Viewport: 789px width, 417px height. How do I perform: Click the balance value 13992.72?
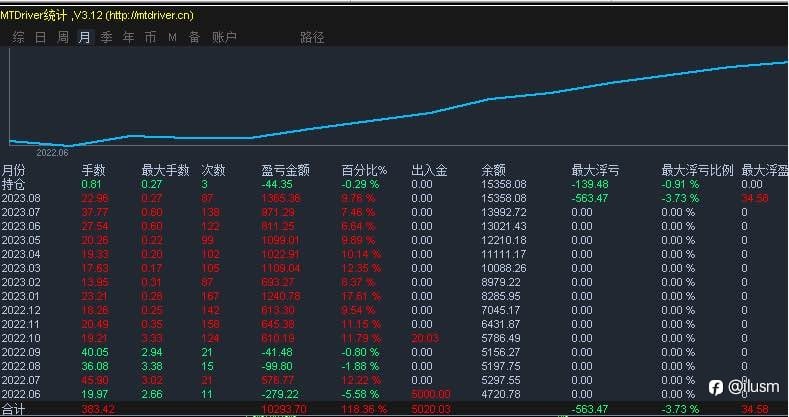[x=504, y=212]
